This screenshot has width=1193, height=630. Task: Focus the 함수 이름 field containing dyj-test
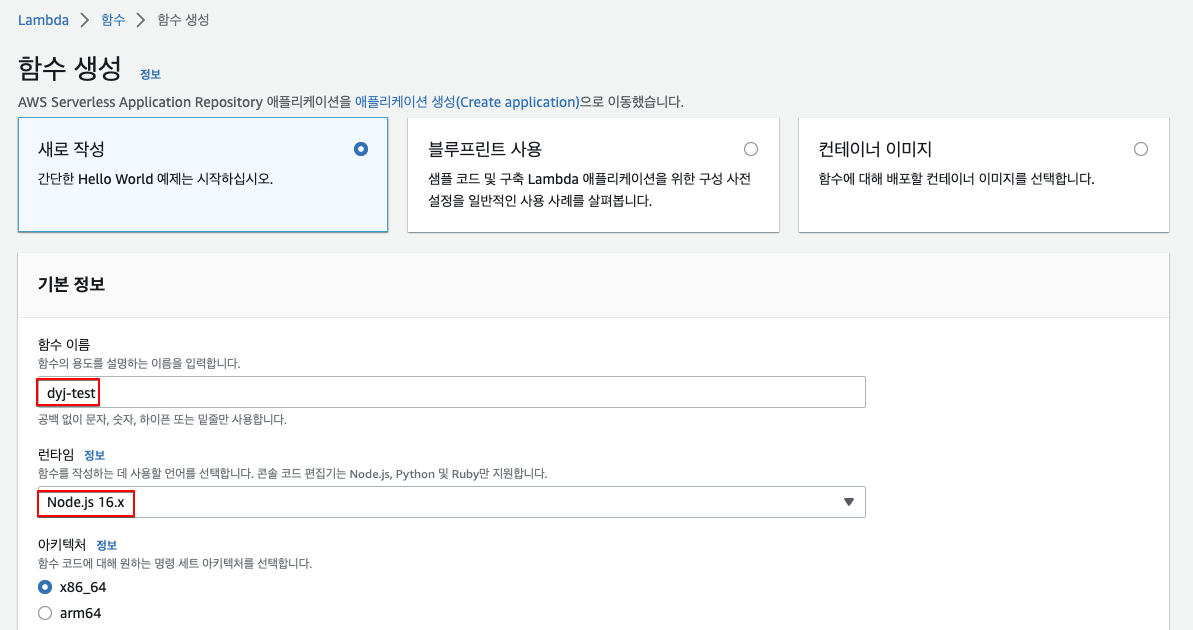click(450, 393)
